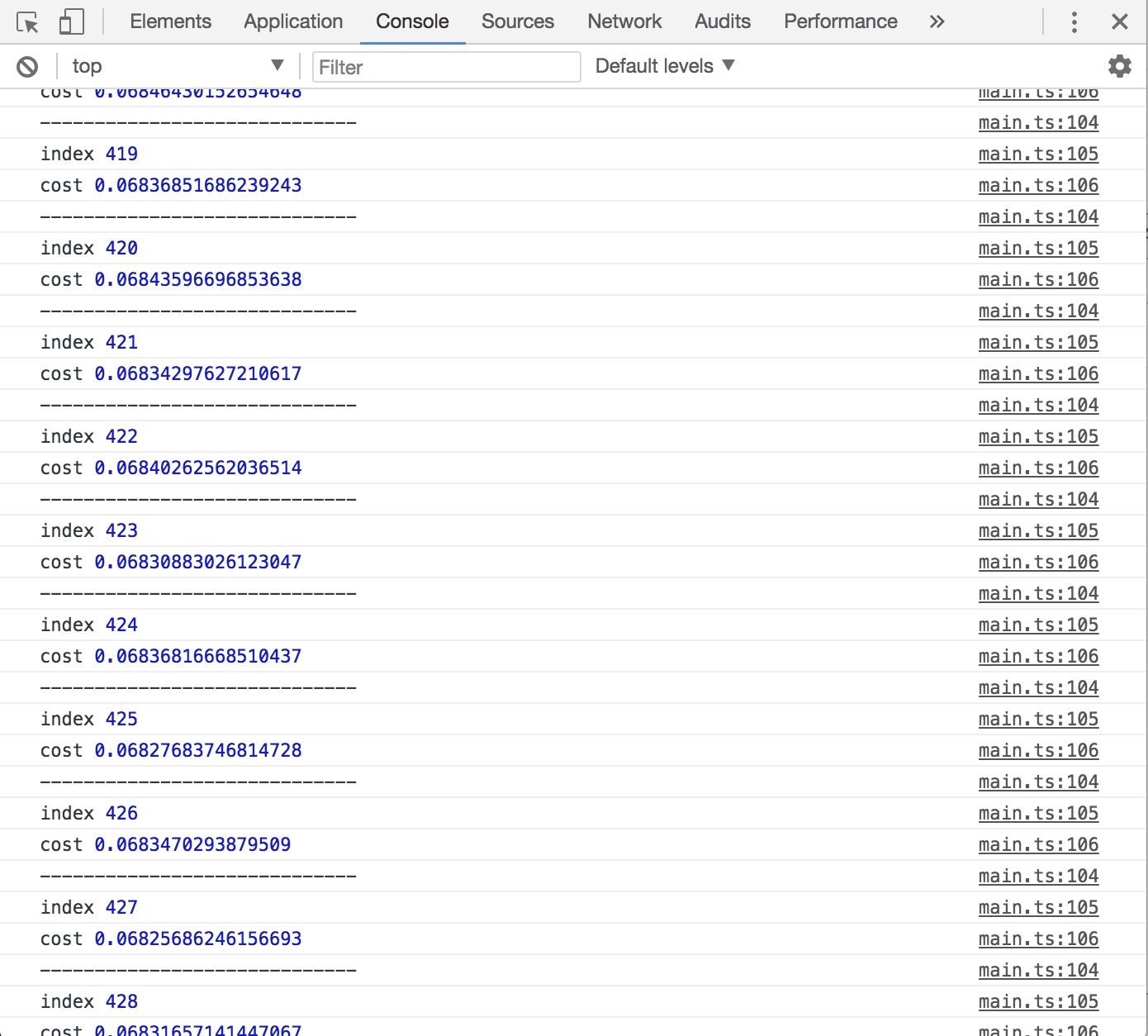1148x1036 pixels.
Task: Clear the console output
Action: (x=27, y=65)
